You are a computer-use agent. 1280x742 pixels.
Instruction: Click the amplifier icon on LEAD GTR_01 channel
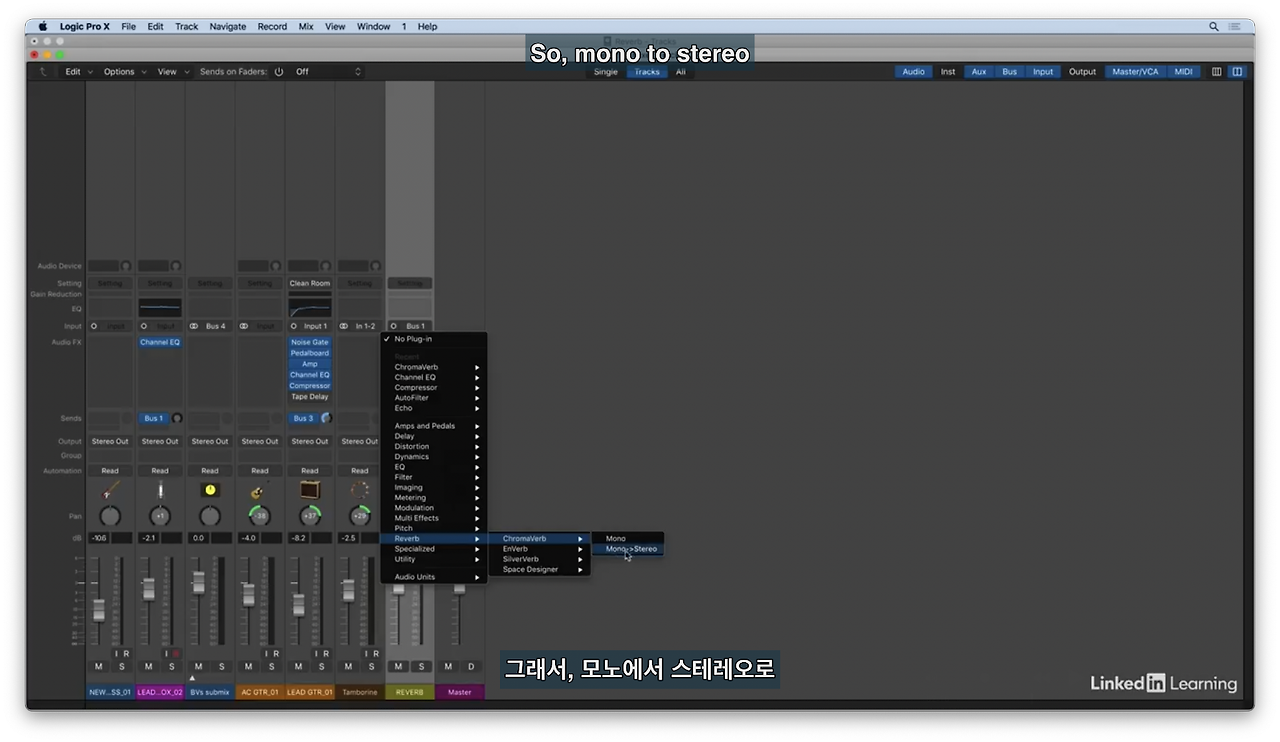310,490
